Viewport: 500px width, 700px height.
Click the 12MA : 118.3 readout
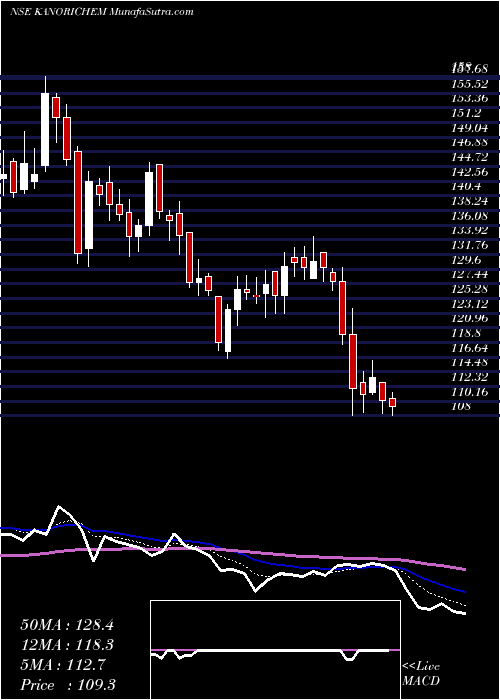point(67,645)
